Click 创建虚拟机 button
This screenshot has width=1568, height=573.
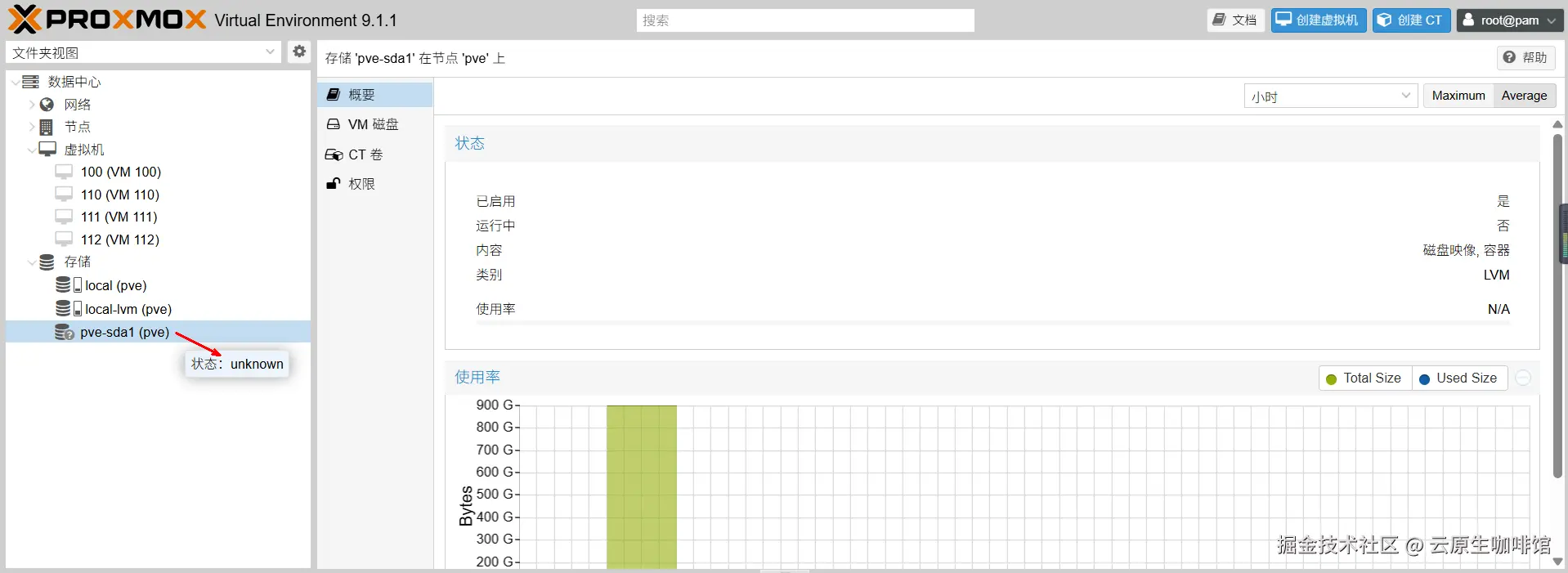click(x=1319, y=20)
